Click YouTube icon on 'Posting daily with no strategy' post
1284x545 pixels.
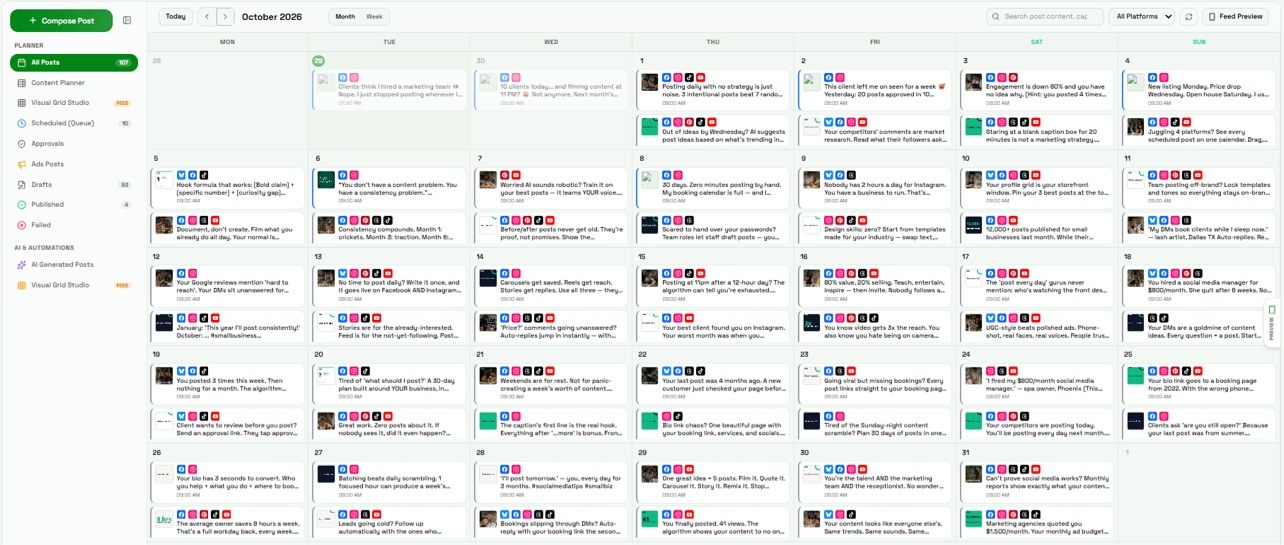[x=702, y=77]
